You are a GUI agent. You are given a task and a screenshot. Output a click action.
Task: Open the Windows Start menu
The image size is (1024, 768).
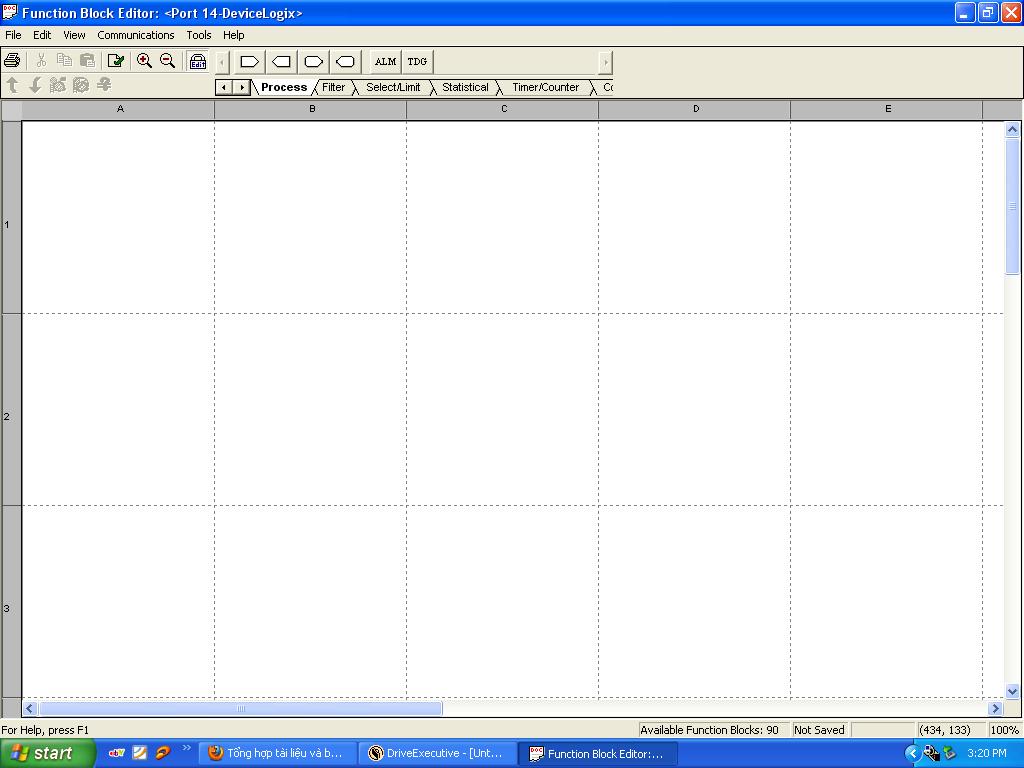tap(47, 754)
